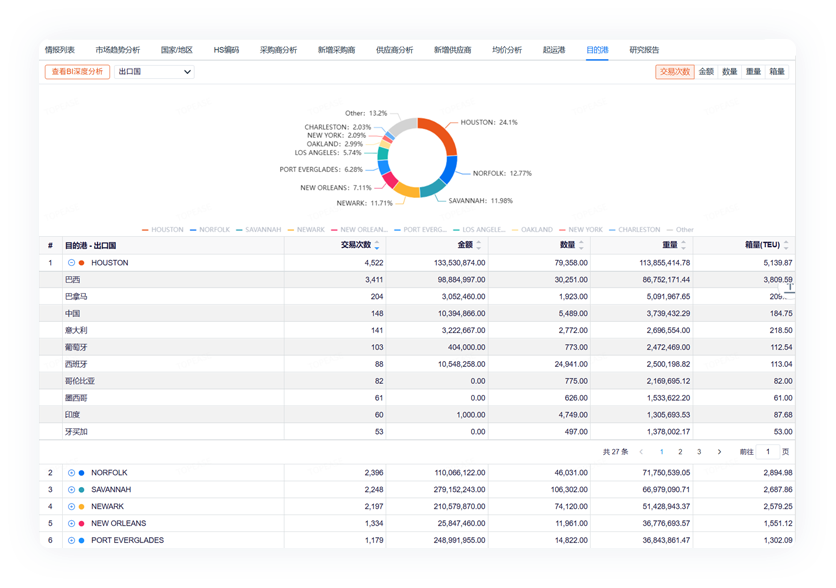Viewport: 836px width, 588px height.
Task: Switch to the 市场趋势分析 tab
Action: 118,49
